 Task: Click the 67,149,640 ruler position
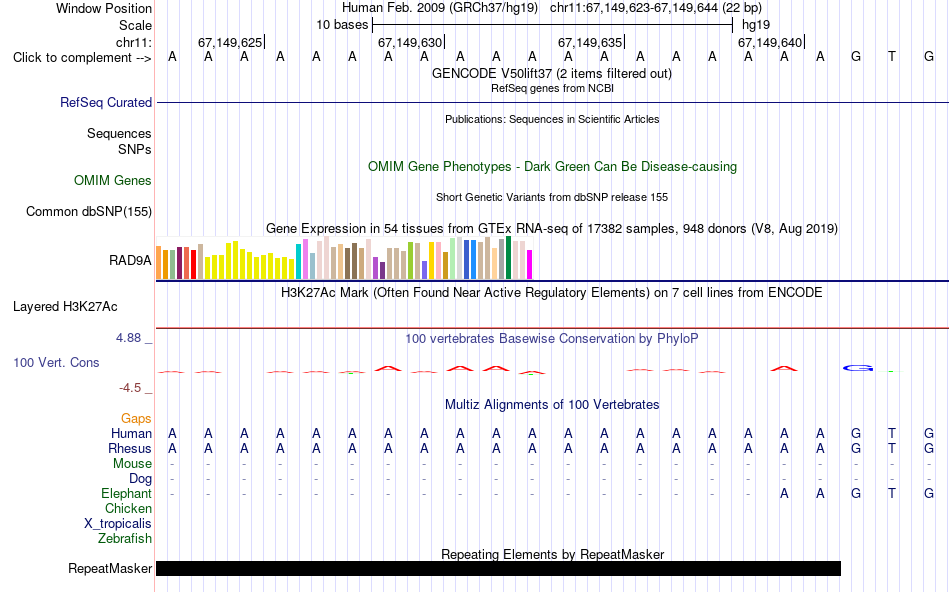pyautogui.click(x=769, y=42)
